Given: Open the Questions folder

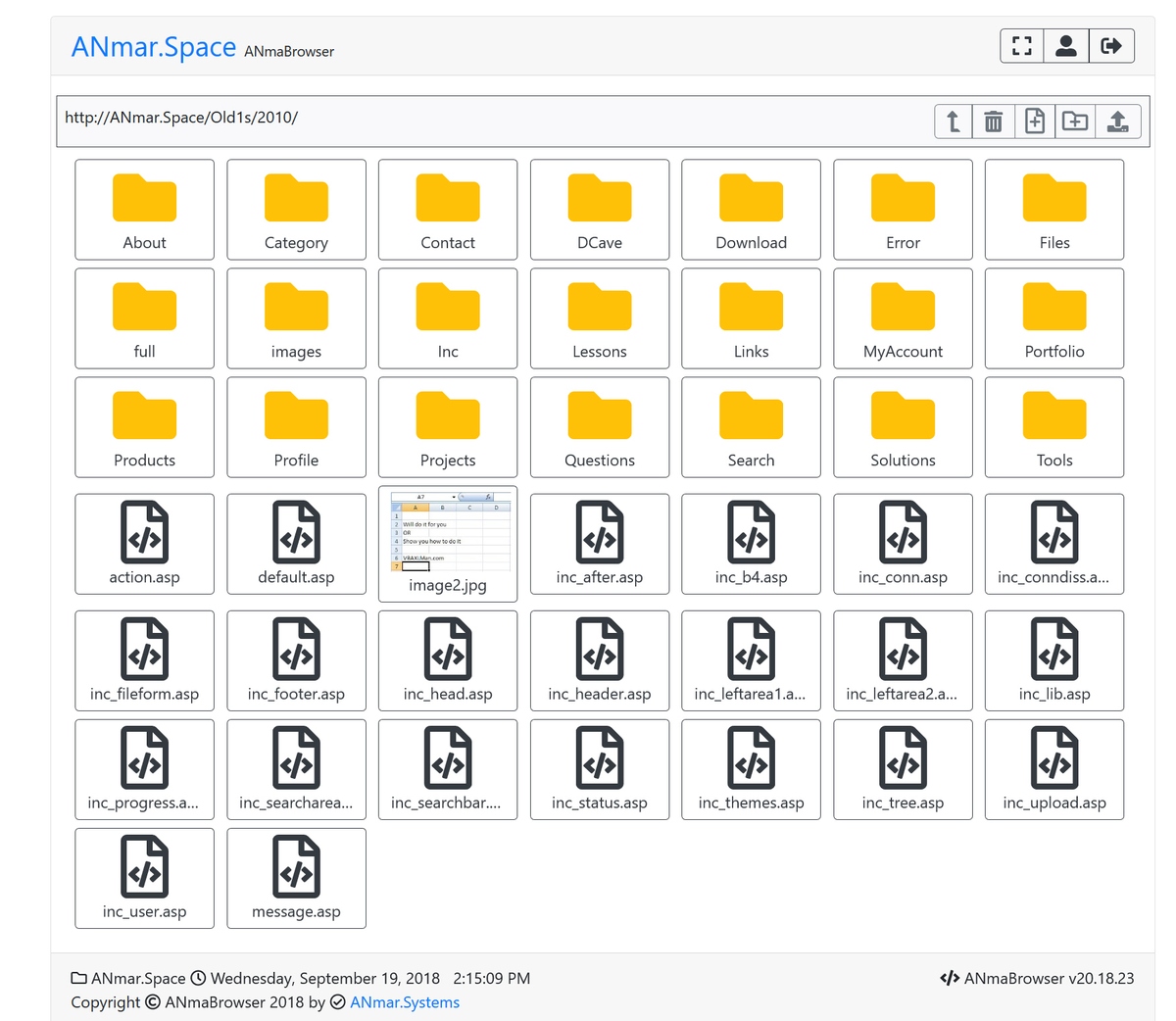Looking at the screenshot, I should click(600, 427).
